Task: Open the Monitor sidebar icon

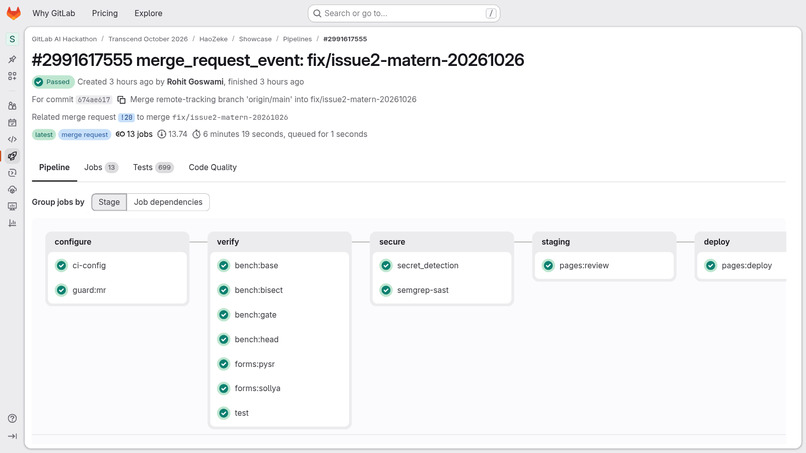Action: (x=12, y=206)
